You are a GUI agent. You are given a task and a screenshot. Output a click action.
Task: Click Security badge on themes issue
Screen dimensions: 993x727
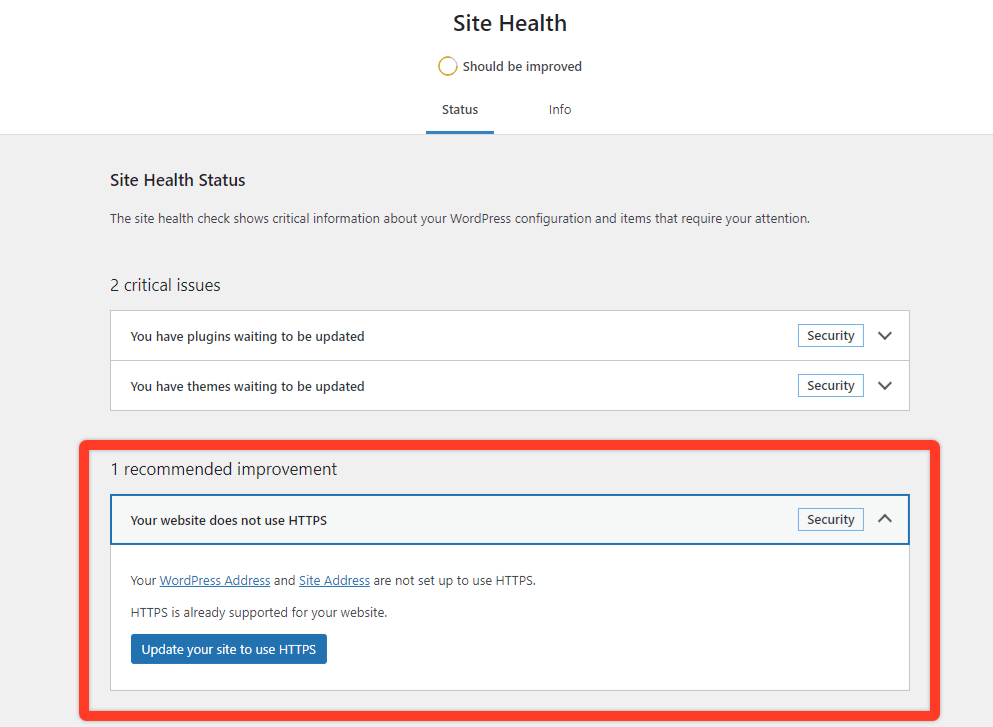pyautogui.click(x=830, y=386)
